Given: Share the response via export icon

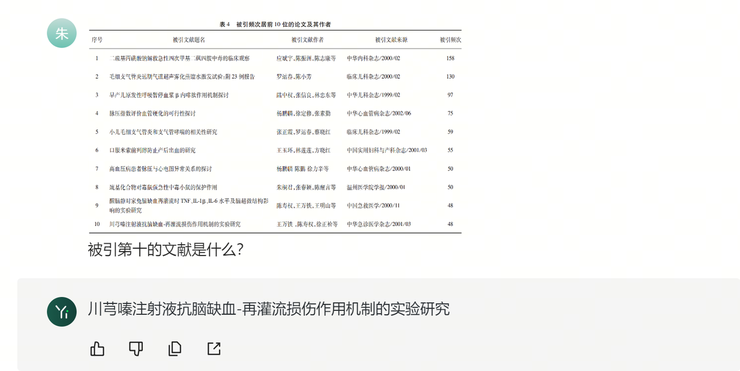Looking at the screenshot, I should point(214,349).
